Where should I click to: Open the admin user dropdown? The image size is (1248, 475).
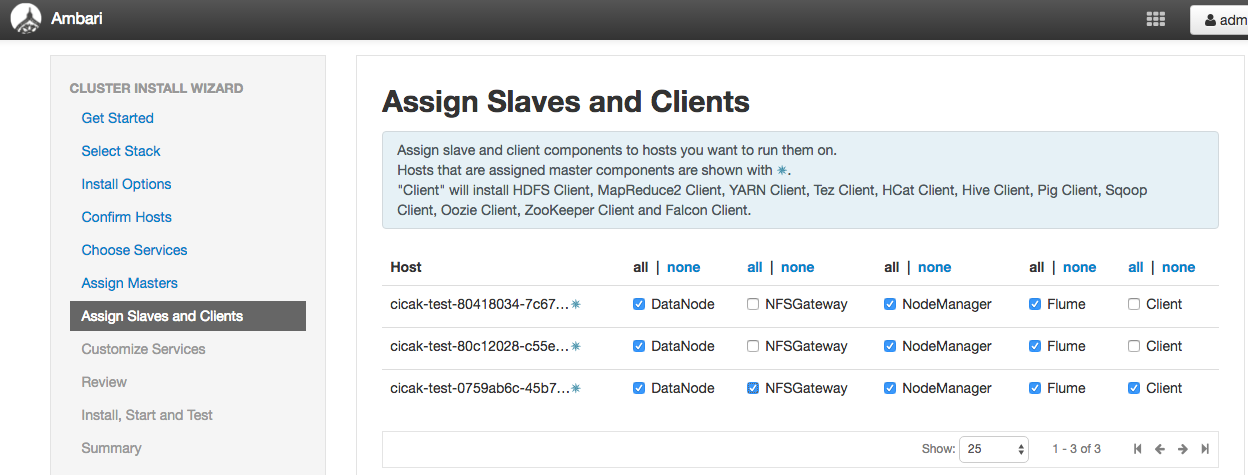(1219, 20)
